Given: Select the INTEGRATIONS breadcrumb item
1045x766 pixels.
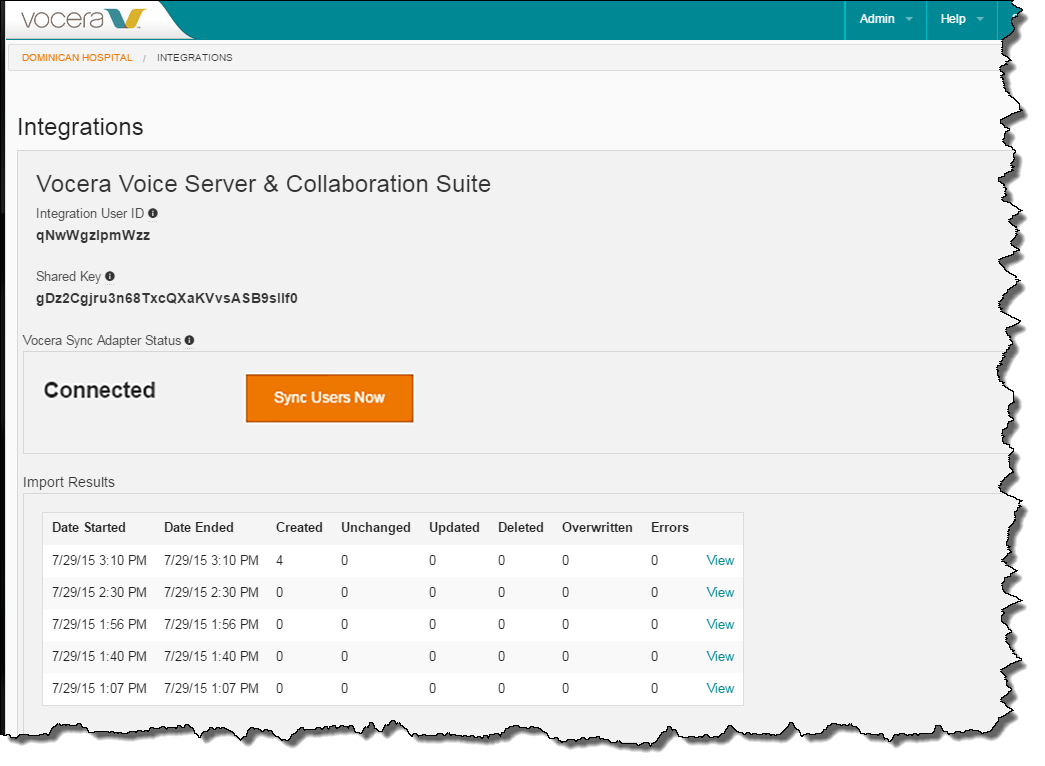Looking at the screenshot, I should point(194,57).
